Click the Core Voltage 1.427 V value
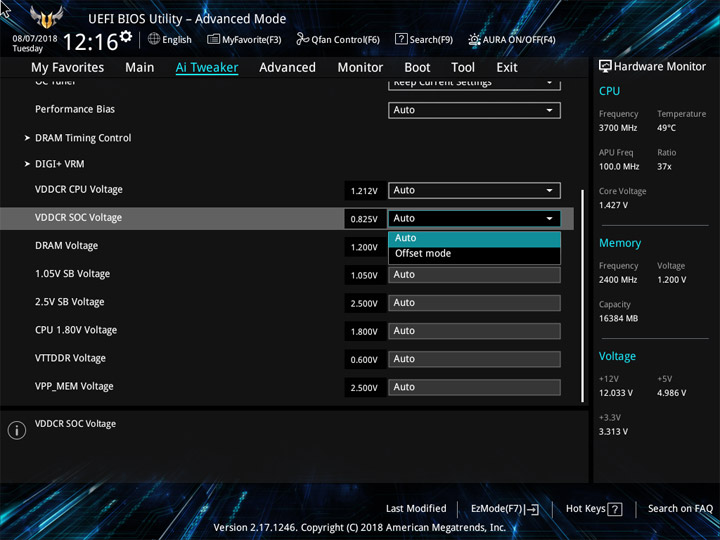 613,205
